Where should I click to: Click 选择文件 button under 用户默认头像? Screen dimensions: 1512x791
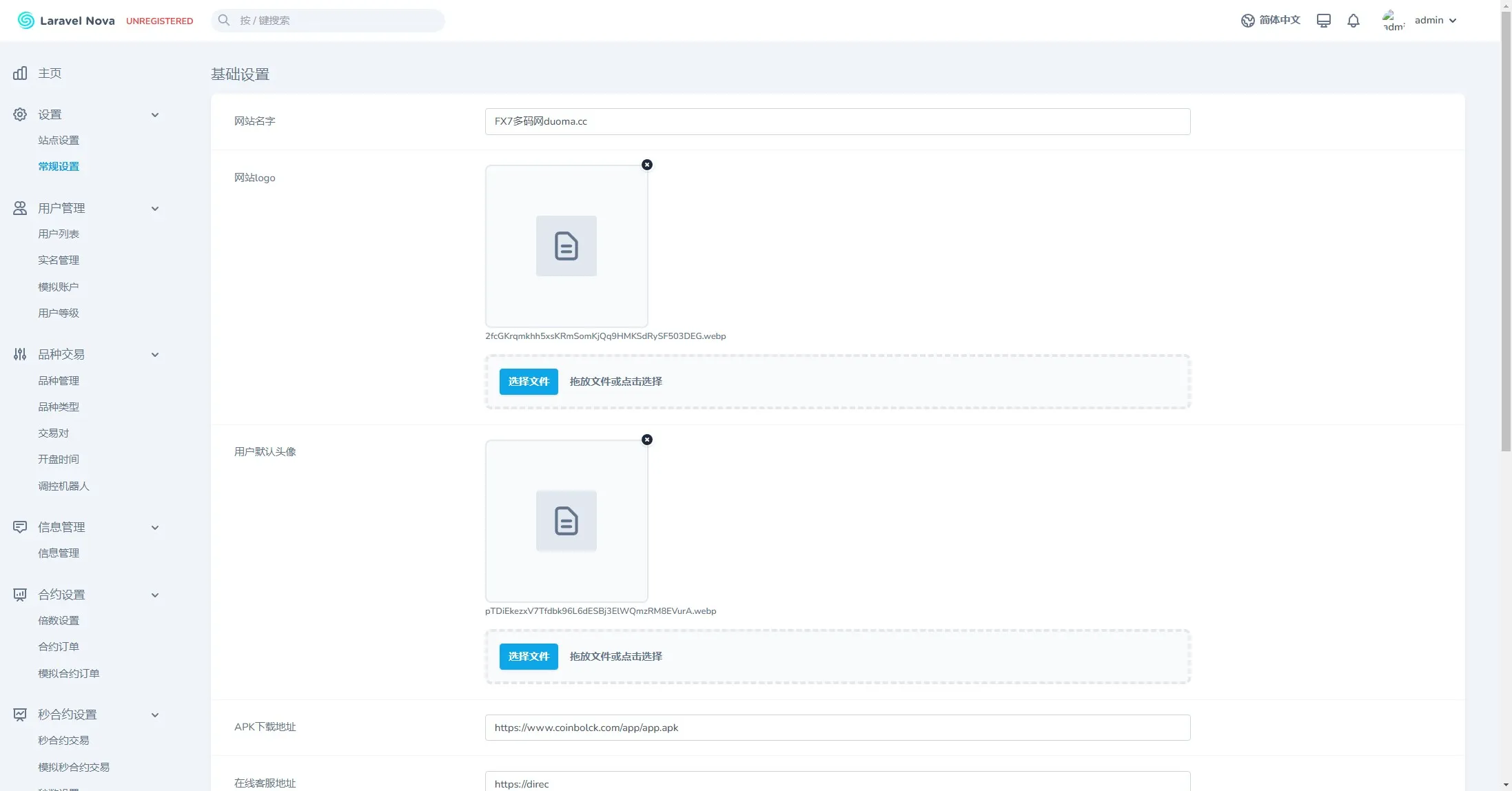(529, 657)
